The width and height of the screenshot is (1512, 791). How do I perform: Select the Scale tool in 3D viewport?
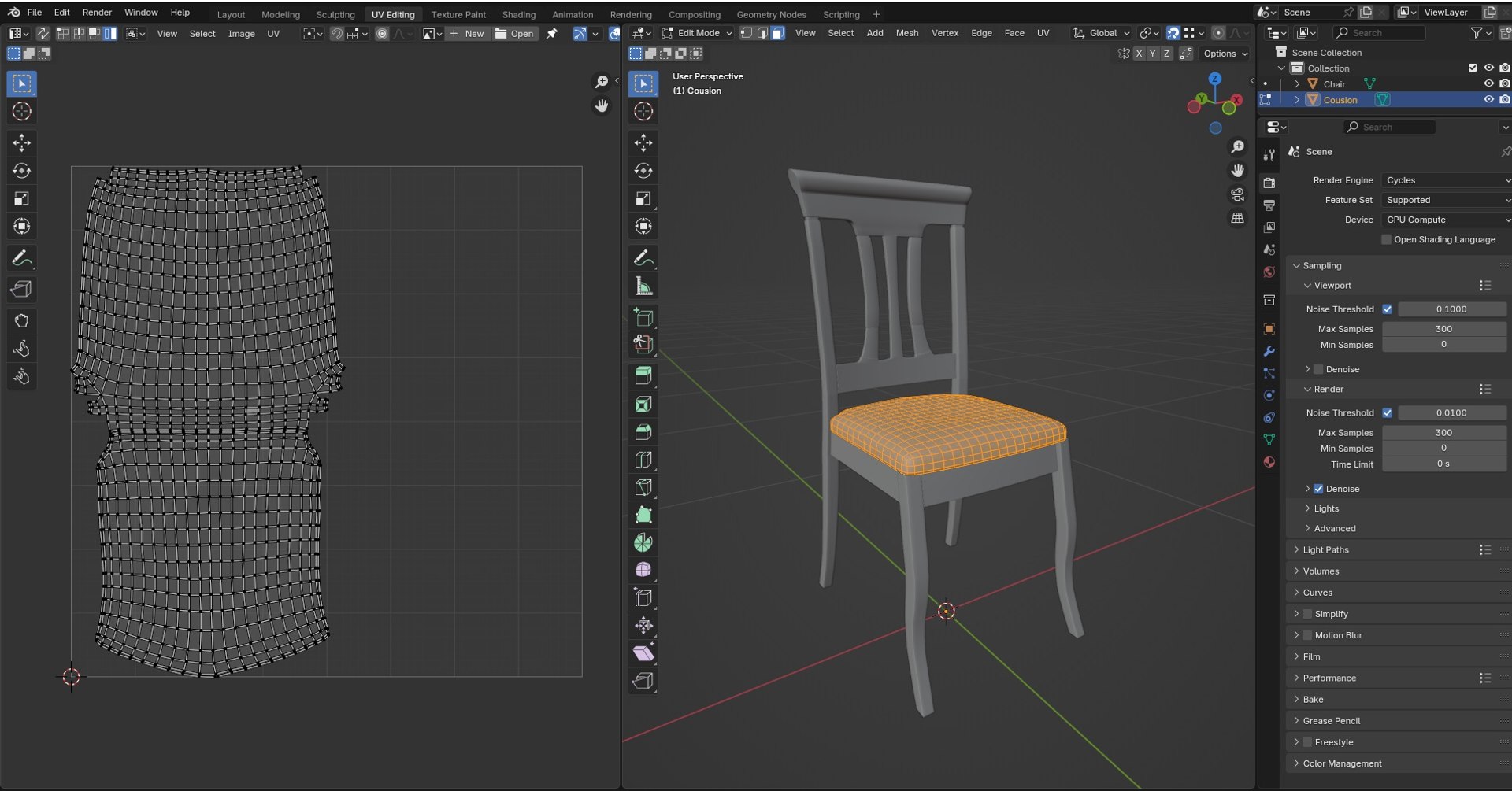point(643,199)
